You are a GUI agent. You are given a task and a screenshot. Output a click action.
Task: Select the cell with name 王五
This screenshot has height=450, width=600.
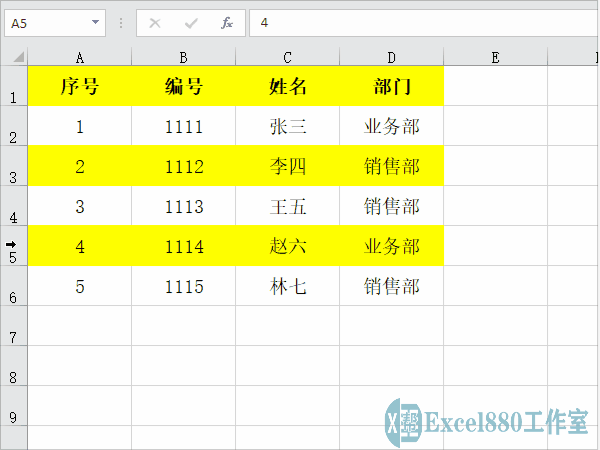tap(287, 206)
